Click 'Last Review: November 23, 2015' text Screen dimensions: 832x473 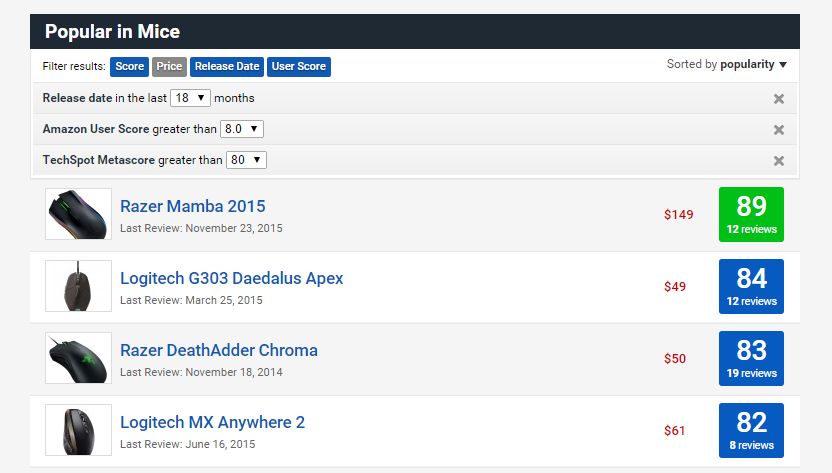point(201,228)
